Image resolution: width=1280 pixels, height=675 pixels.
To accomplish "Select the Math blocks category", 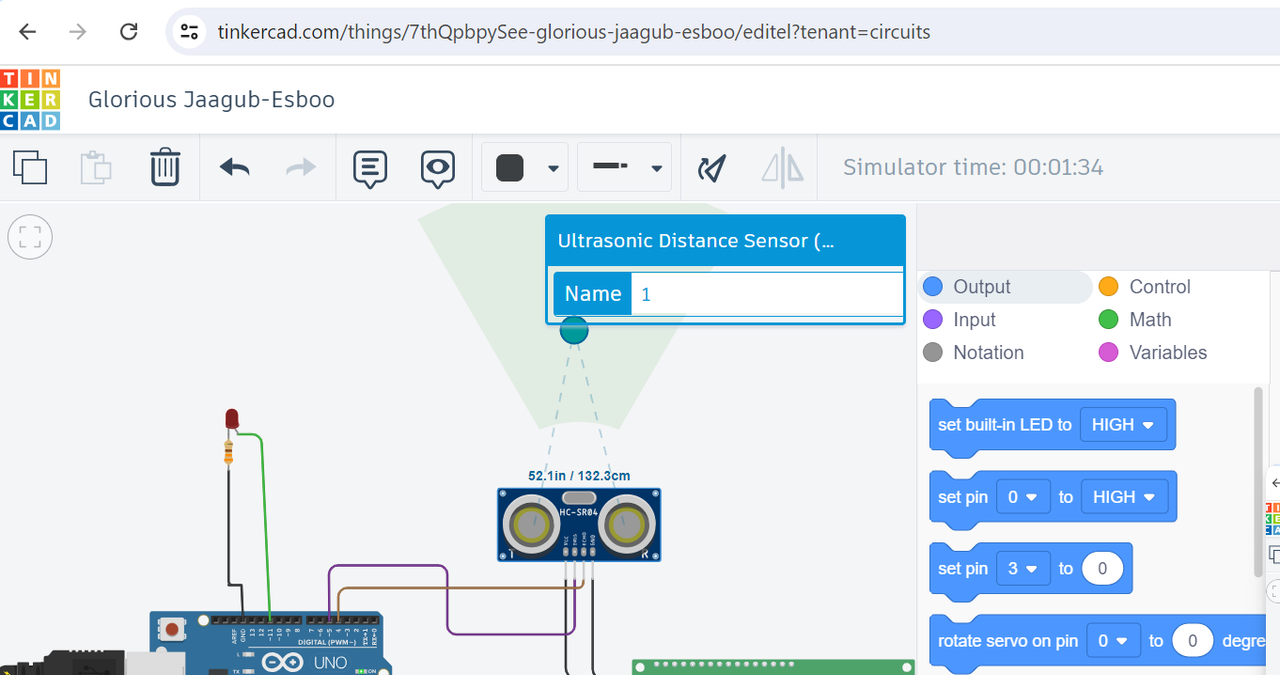I will pos(1135,320).
